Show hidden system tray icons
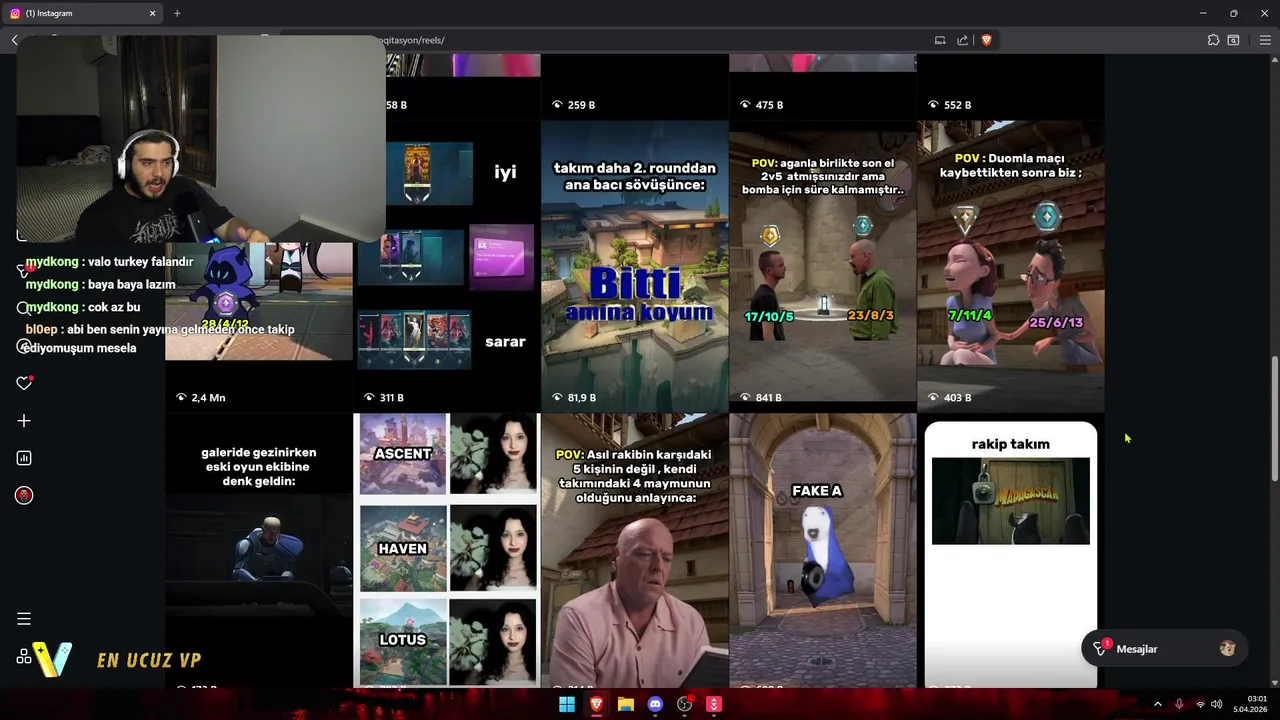This screenshot has height=720, width=1280. (1158, 704)
